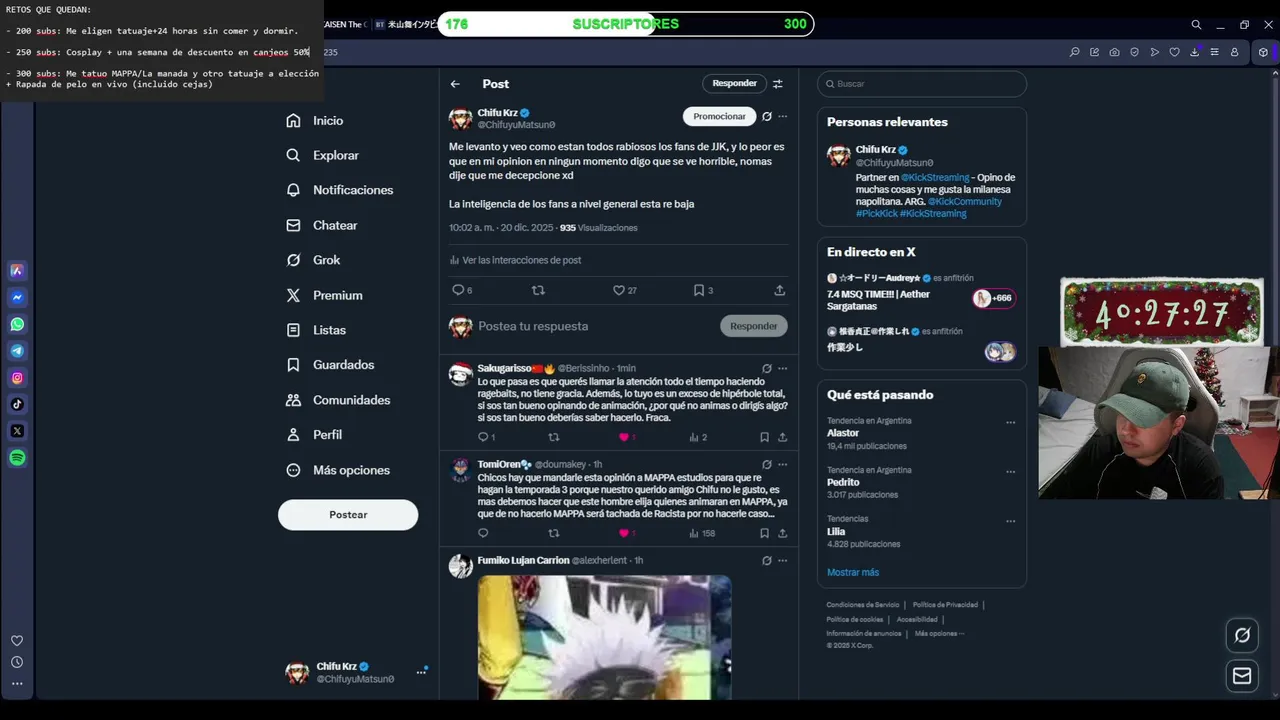This screenshot has width=1280, height=720.
Task: Repost TomiOren's reply
Action: (x=554, y=533)
